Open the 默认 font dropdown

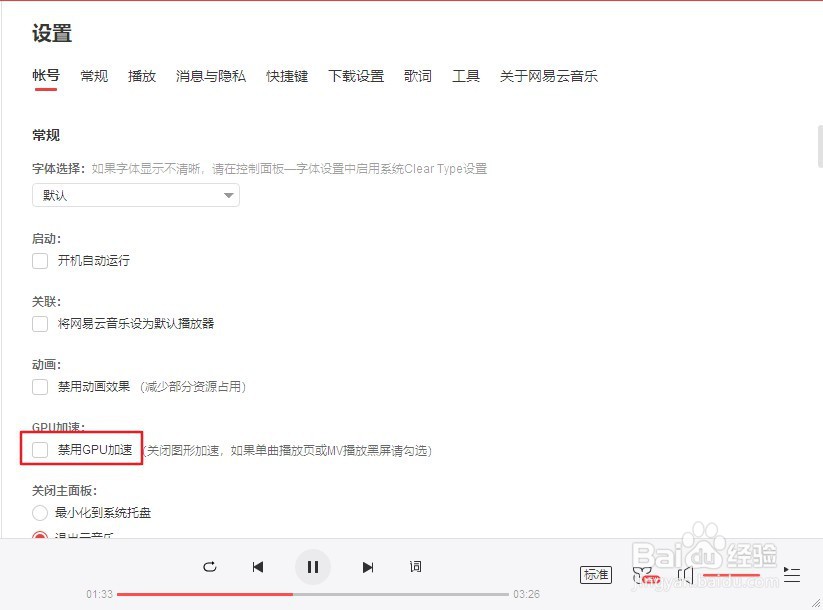pos(136,195)
